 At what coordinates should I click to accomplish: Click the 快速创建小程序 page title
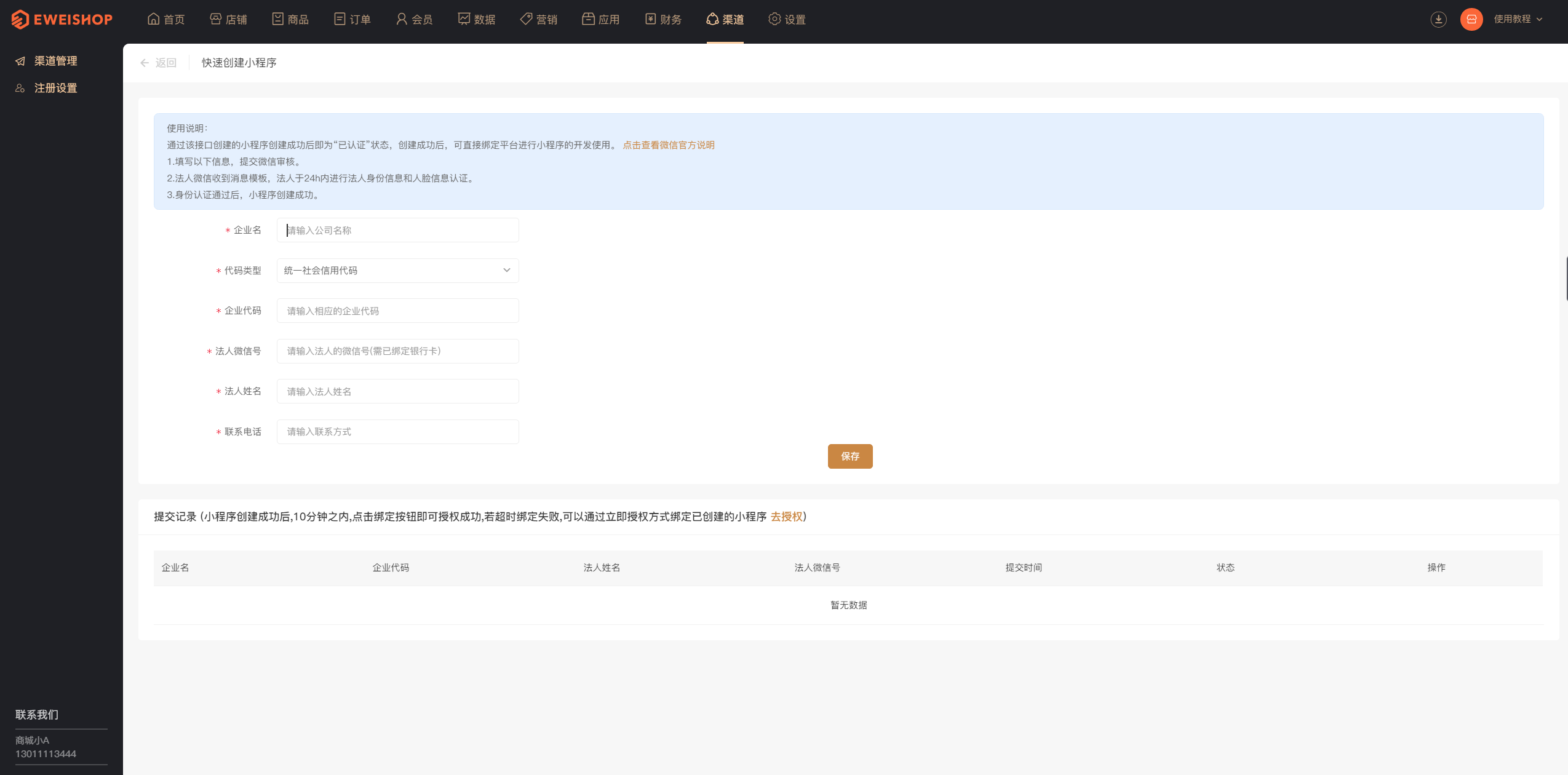pos(239,63)
